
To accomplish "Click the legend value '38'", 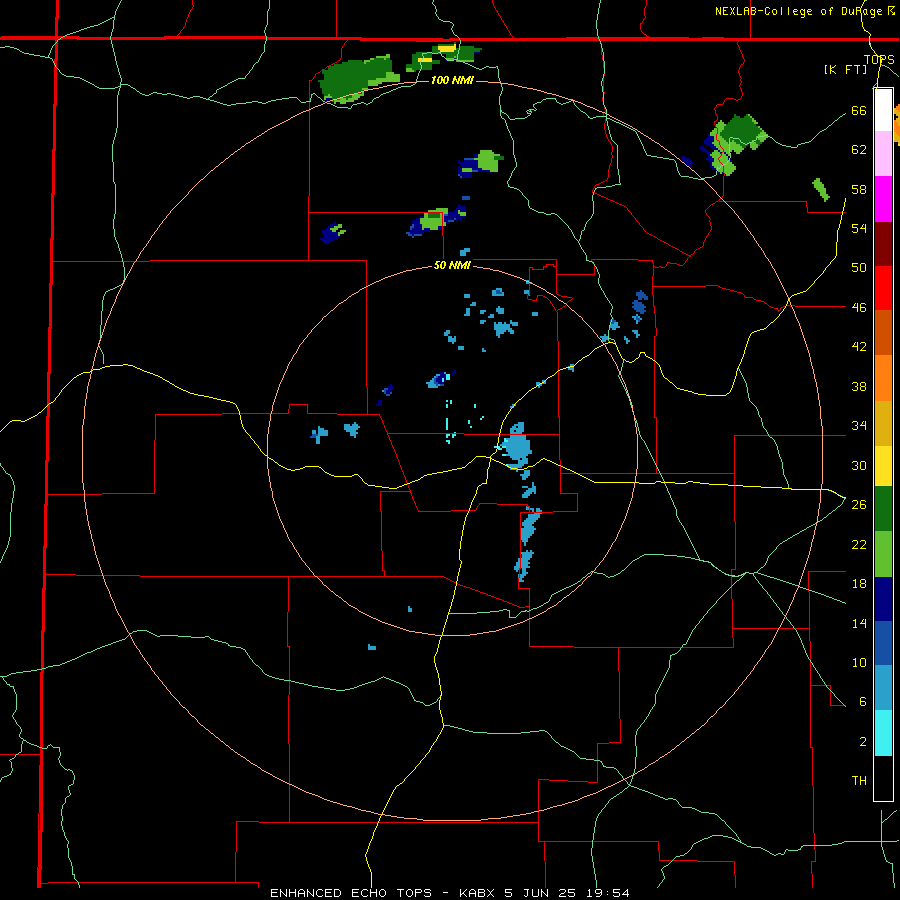I will click(x=859, y=386).
